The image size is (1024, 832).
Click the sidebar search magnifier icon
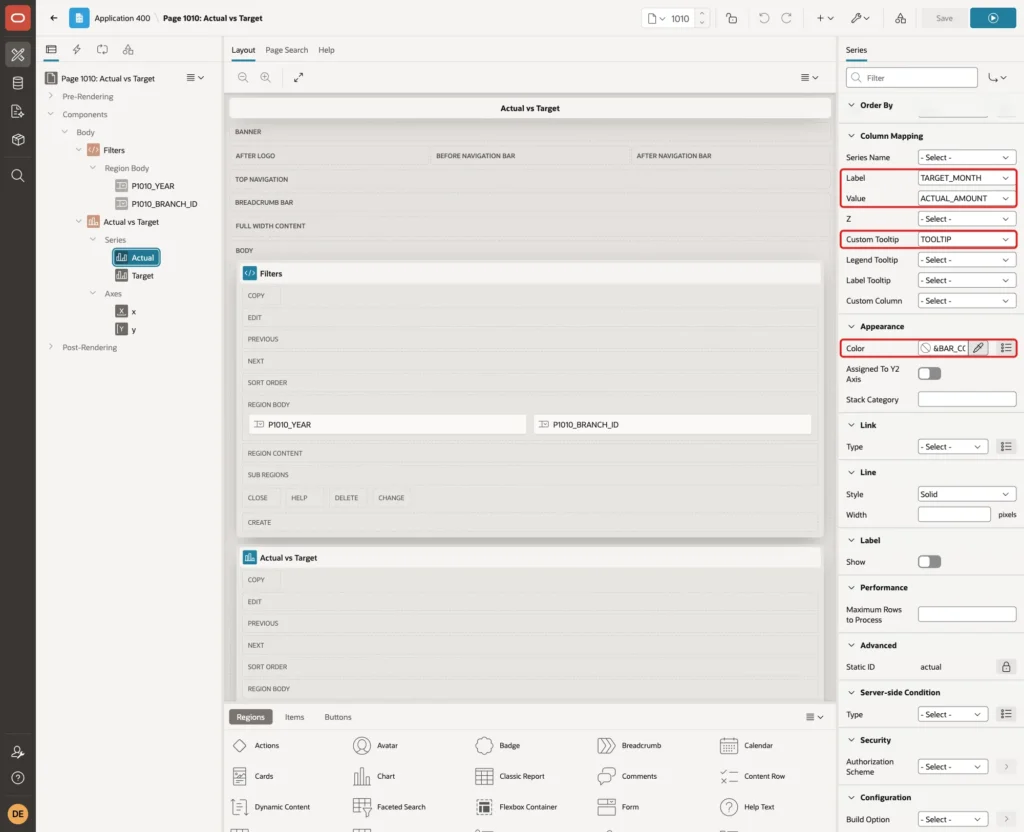(18, 175)
